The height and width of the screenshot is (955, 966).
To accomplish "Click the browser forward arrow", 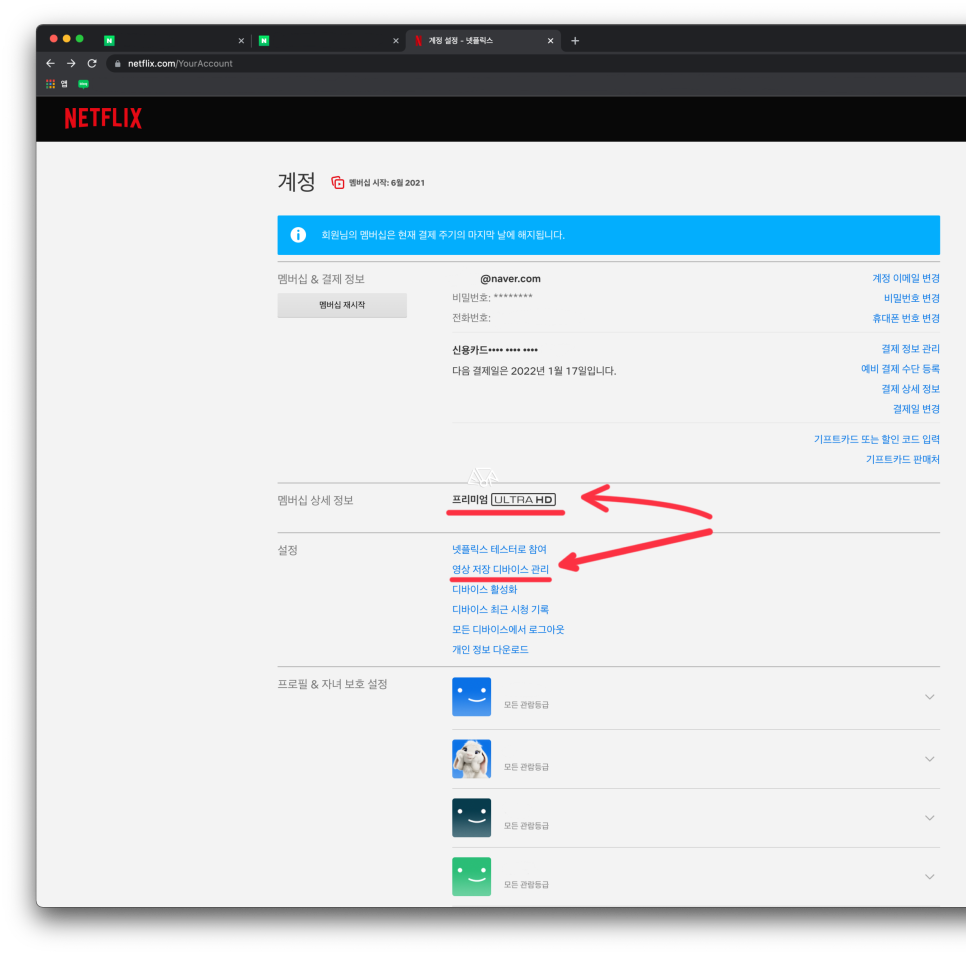I will [71, 63].
